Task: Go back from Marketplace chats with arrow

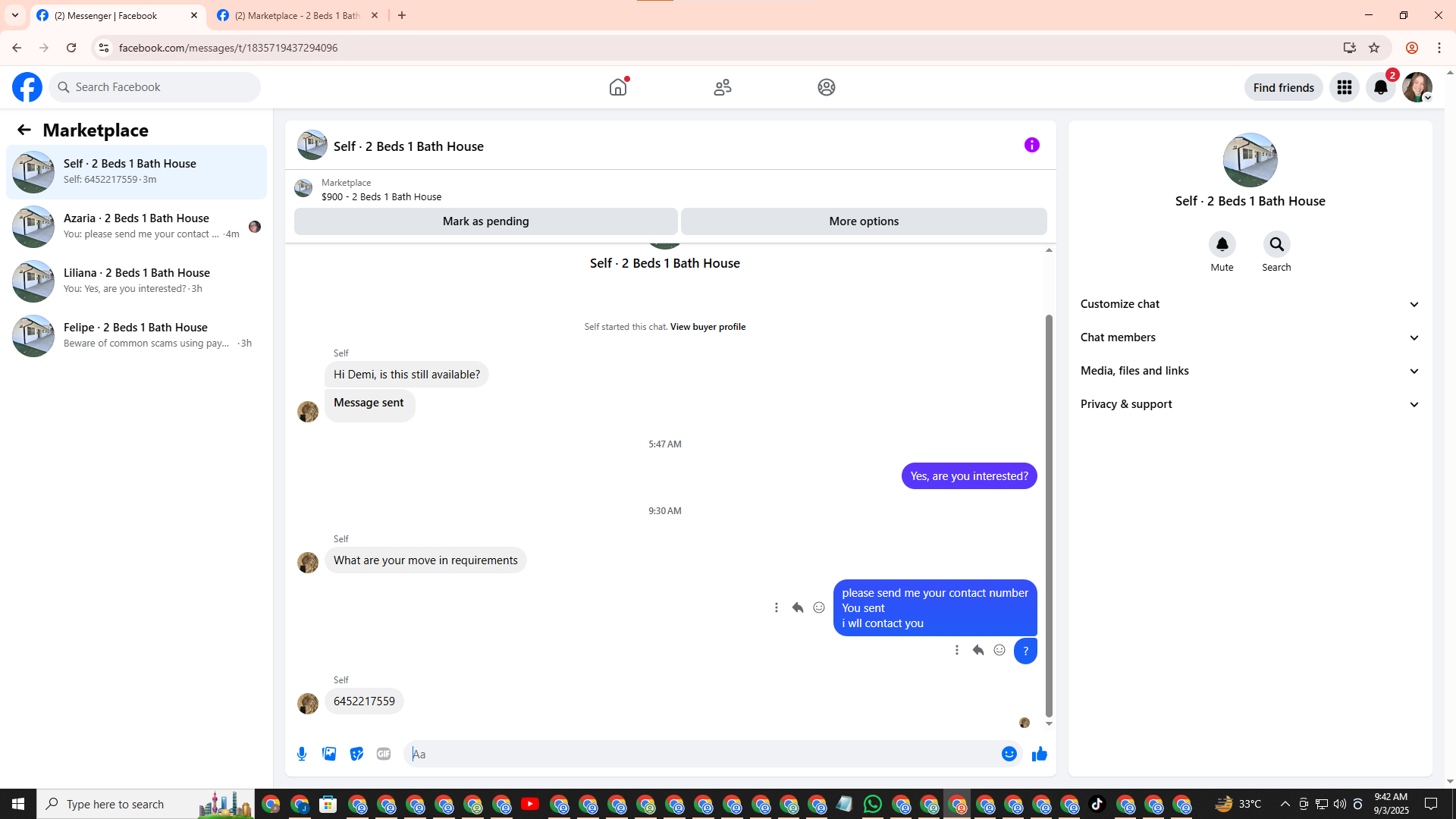Action: click(24, 130)
